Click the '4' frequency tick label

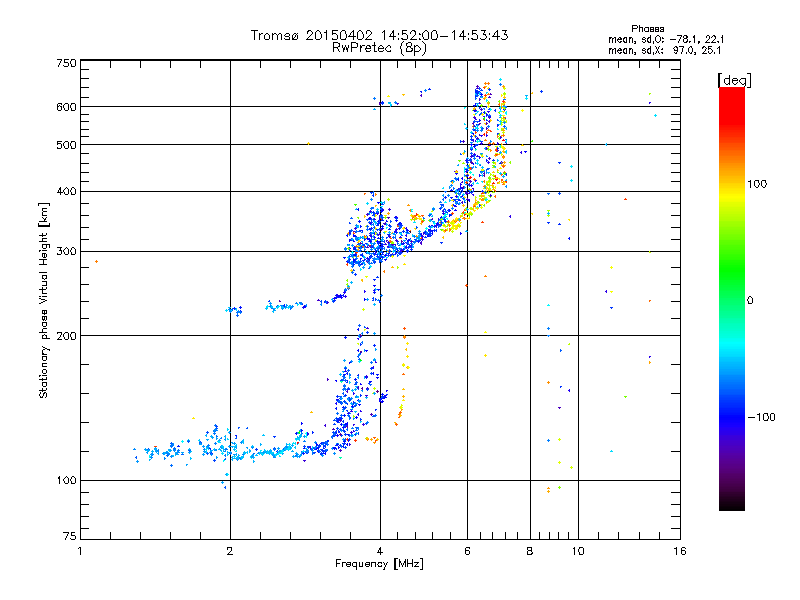(380, 551)
